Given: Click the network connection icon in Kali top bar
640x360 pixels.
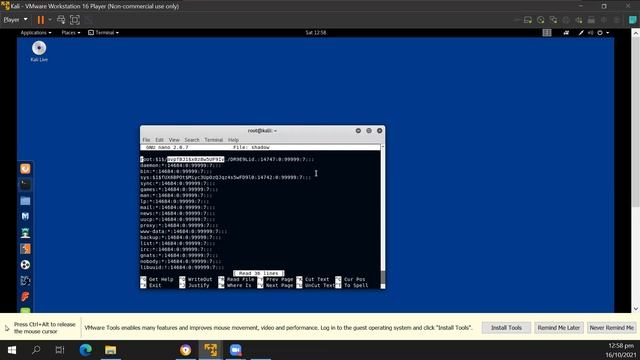Looking at the screenshot, I should pyautogui.click(x=566, y=33).
